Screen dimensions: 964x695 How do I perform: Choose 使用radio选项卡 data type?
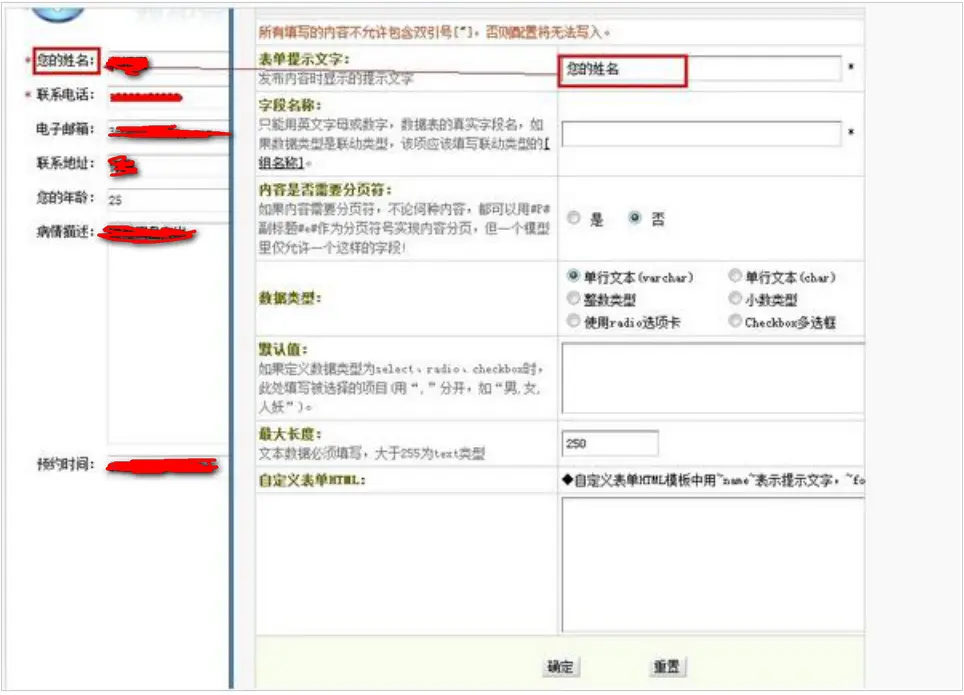pos(573,320)
